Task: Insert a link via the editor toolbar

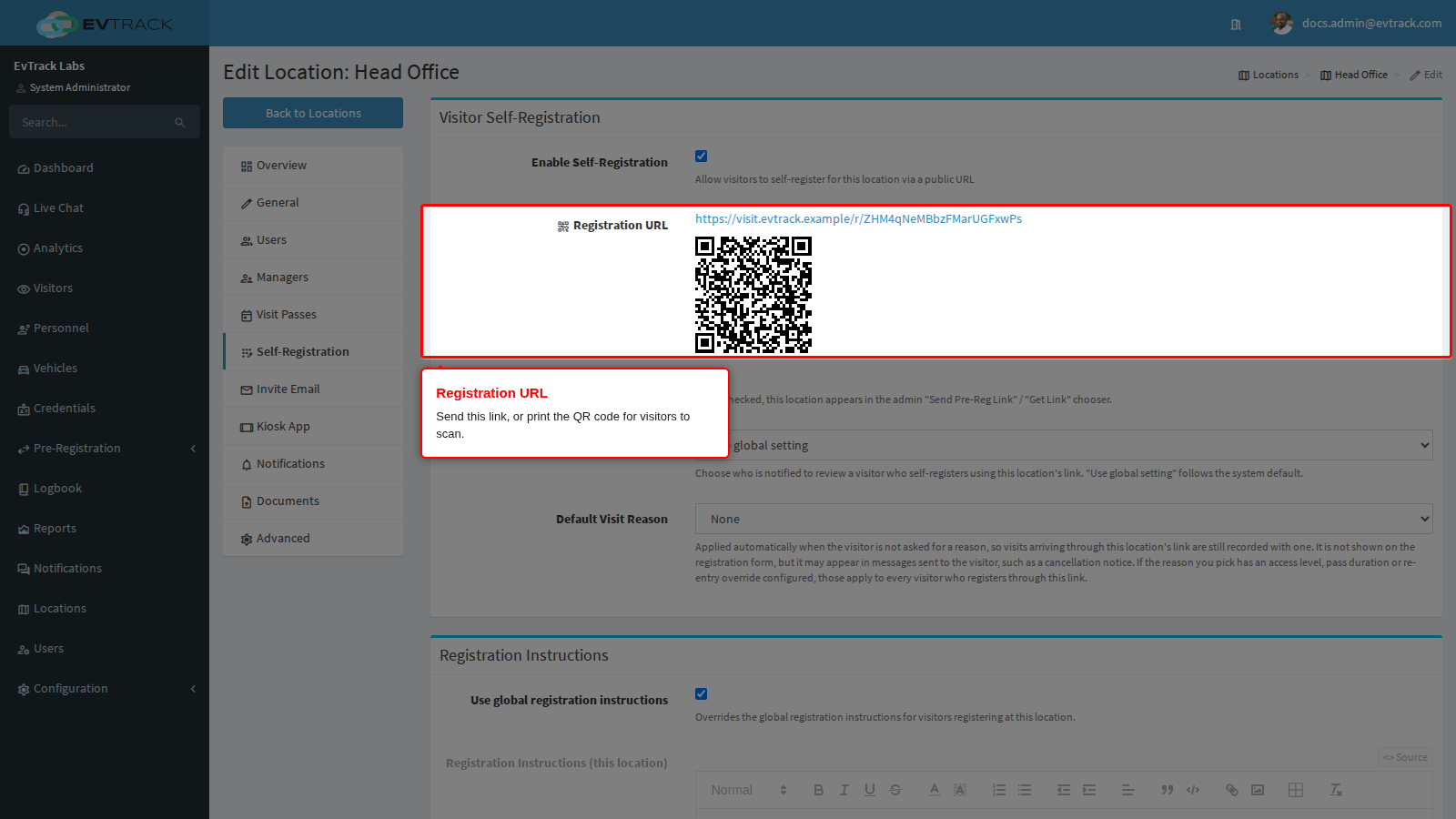Action: 1232,790
